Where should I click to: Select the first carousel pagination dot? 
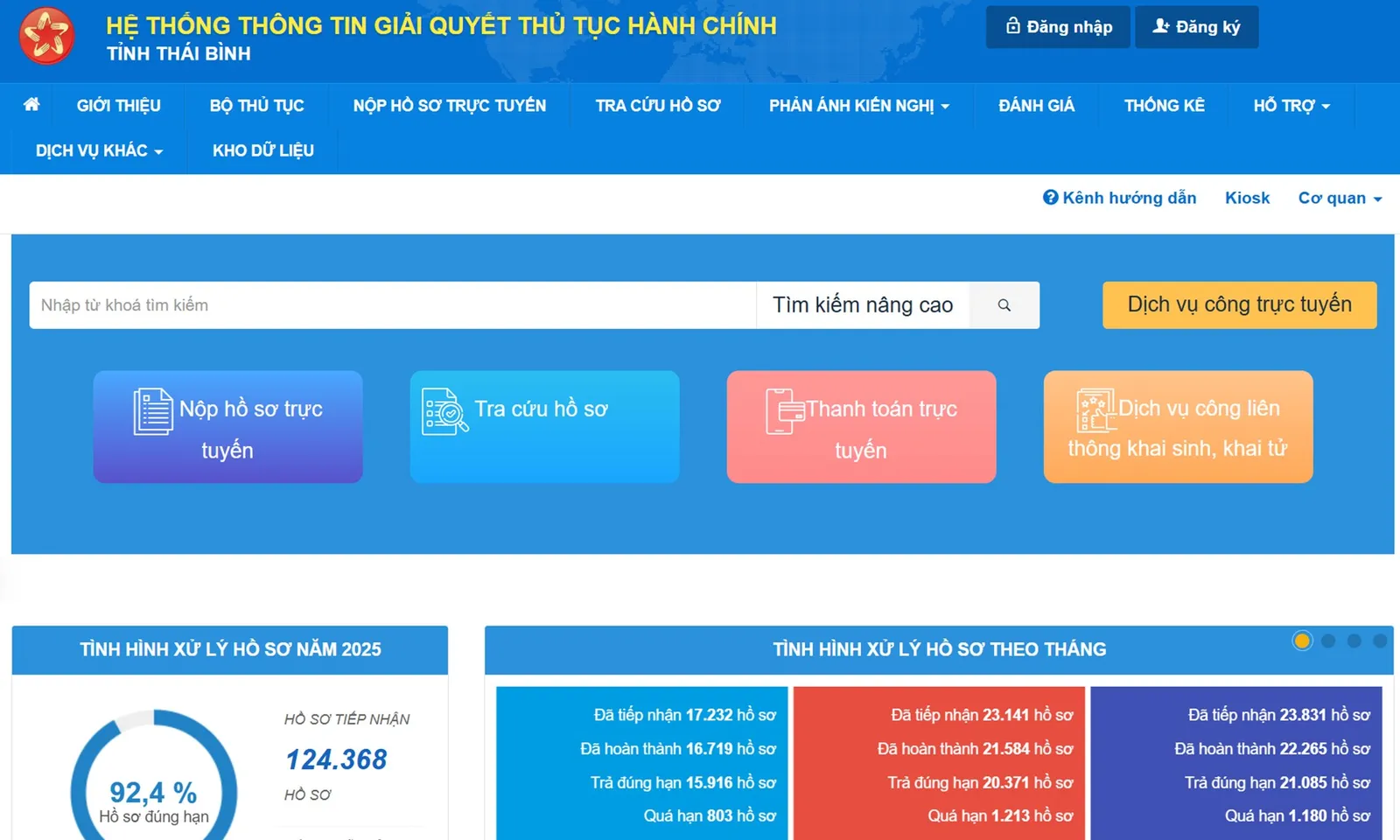[1302, 640]
